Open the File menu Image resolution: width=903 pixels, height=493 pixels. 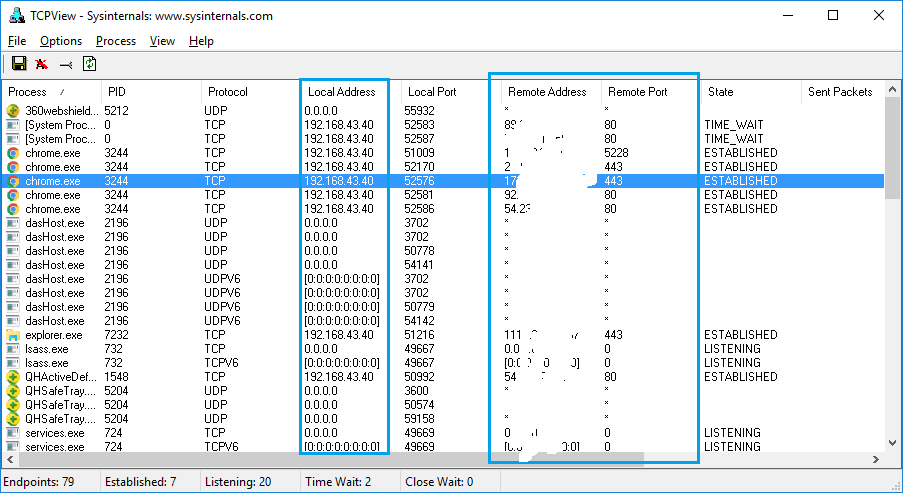point(17,41)
